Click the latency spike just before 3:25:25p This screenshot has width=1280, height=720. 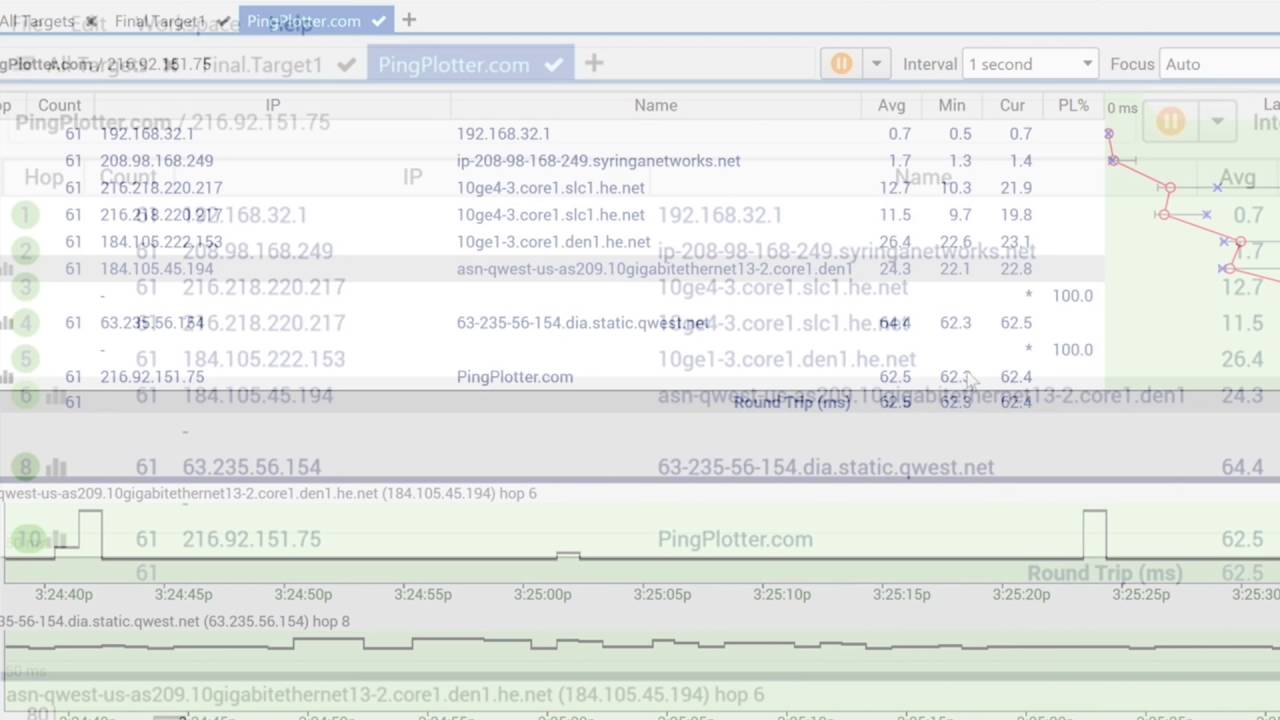(x=1094, y=533)
